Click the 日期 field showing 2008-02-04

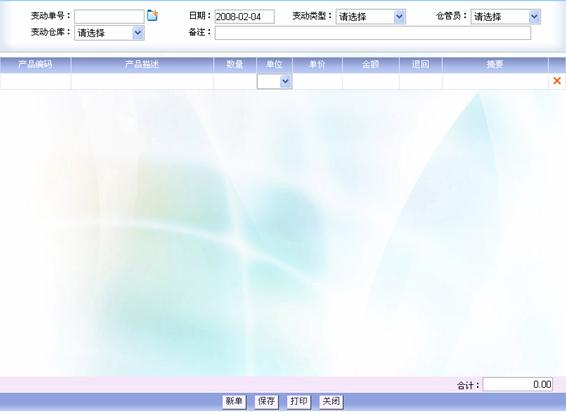click(x=244, y=17)
